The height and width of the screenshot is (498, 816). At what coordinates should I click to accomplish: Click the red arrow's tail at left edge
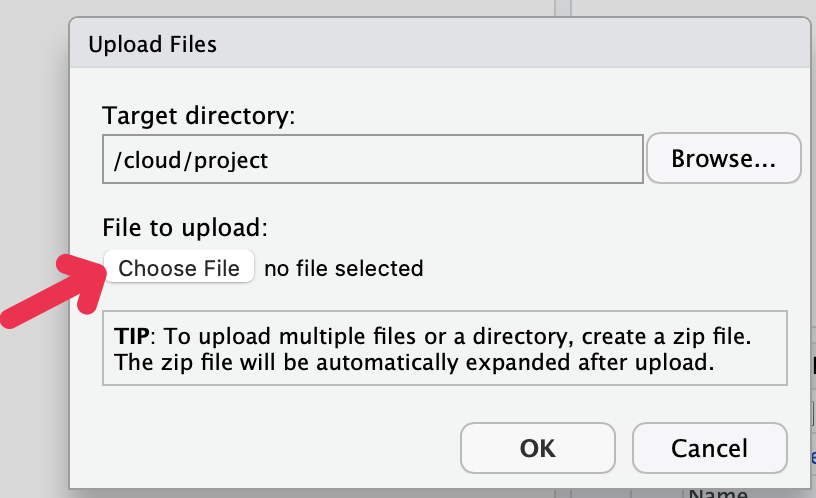point(10,317)
